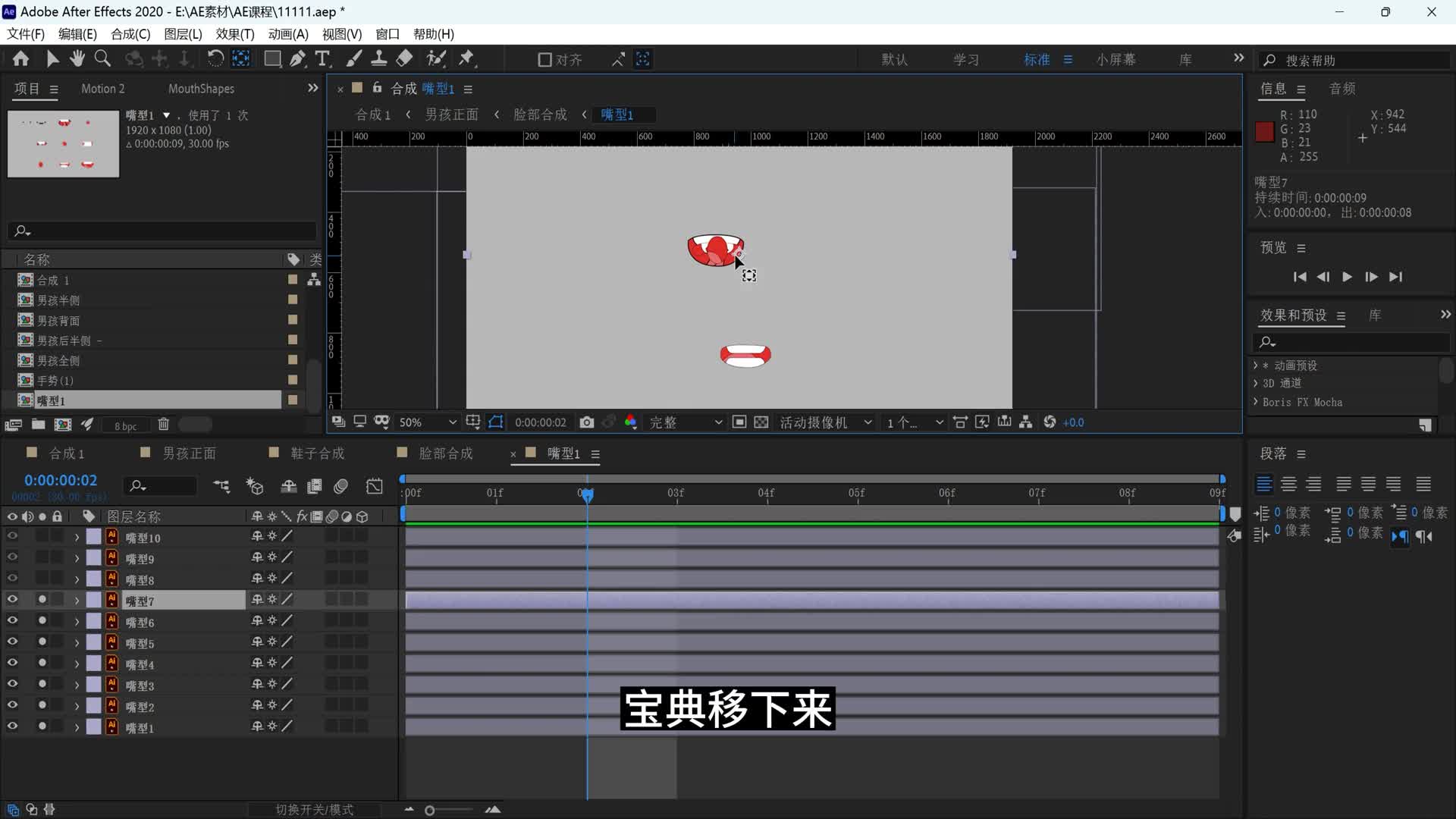Image resolution: width=1456 pixels, height=819 pixels.
Task: Click the current-time indicator on timeline ruler
Action: click(x=587, y=494)
